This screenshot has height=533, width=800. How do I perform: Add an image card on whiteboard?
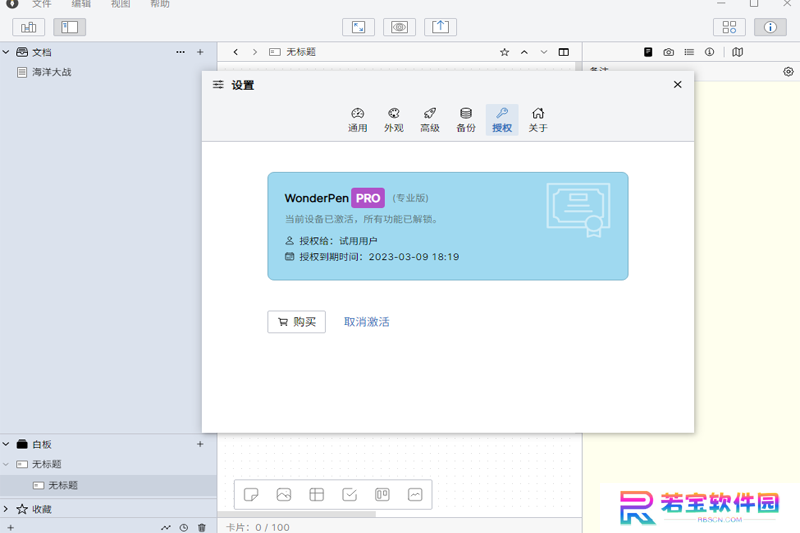[284, 495]
